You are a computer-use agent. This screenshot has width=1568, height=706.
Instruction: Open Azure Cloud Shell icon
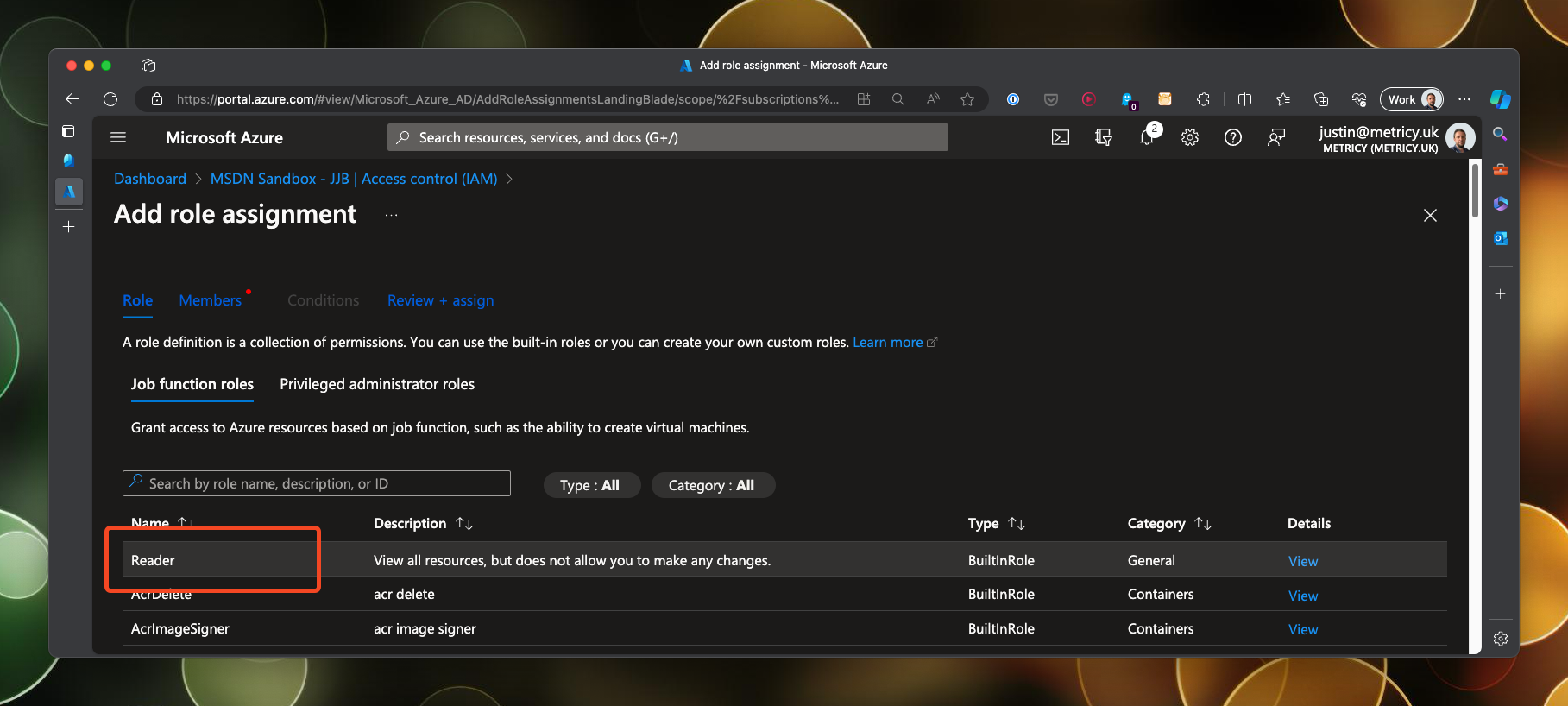(1061, 137)
